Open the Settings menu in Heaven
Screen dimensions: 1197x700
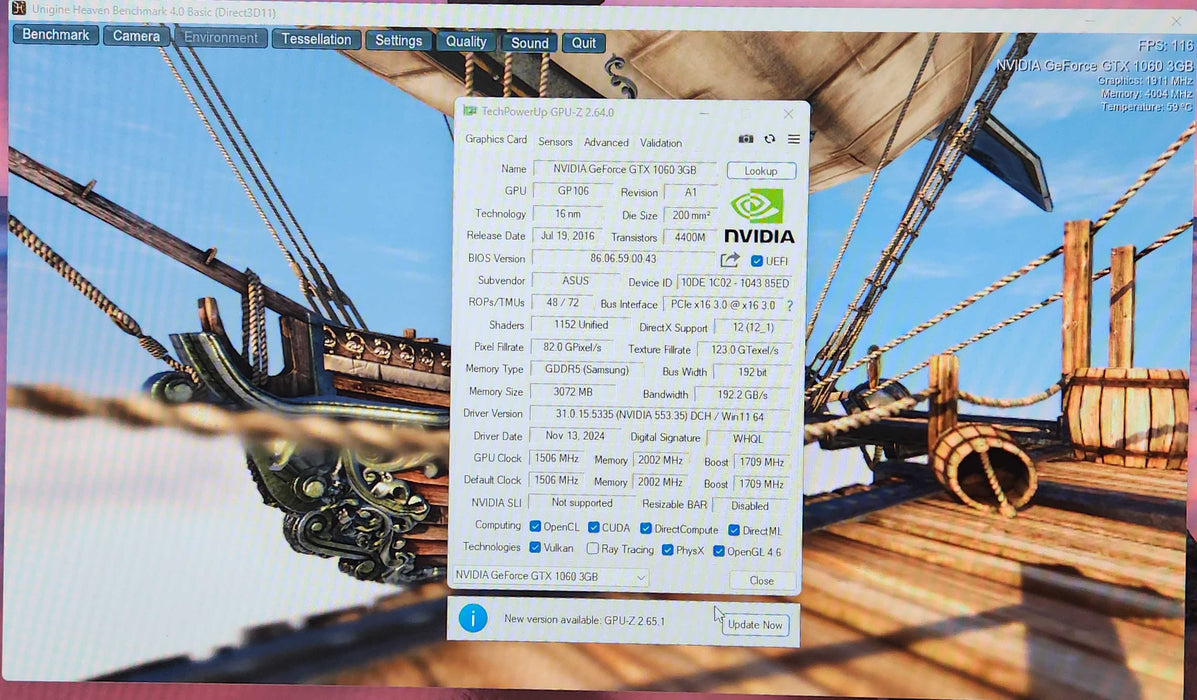[398, 40]
